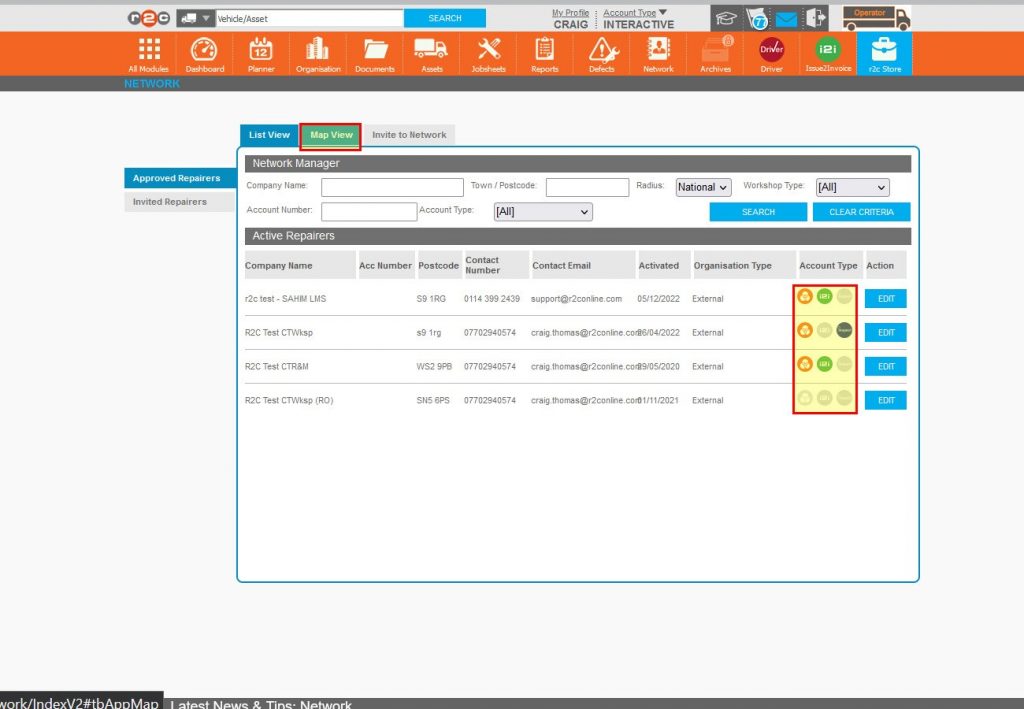Click EDIT next to R2C Test CTR&M
The width and height of the screenshot is (1024, 709).
coord(884,366)
